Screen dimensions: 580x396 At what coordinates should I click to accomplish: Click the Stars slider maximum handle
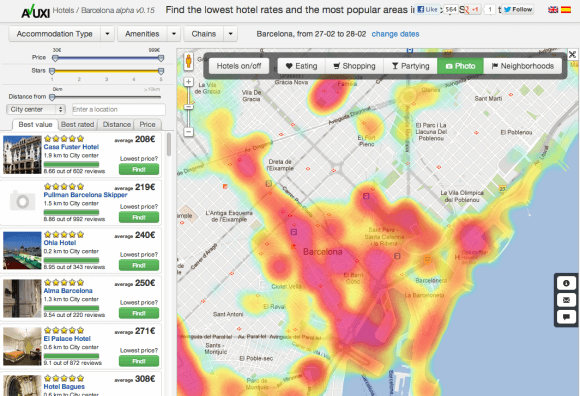click(161, 71)
